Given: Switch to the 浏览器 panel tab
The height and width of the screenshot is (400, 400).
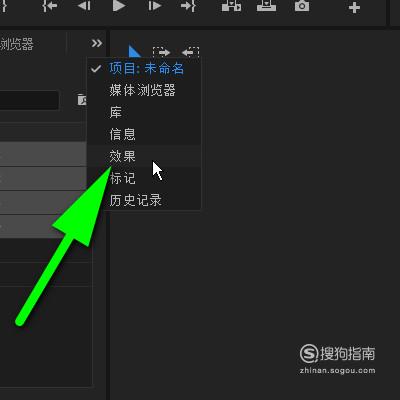Looking at the screenshot, I should coord(17,44).
